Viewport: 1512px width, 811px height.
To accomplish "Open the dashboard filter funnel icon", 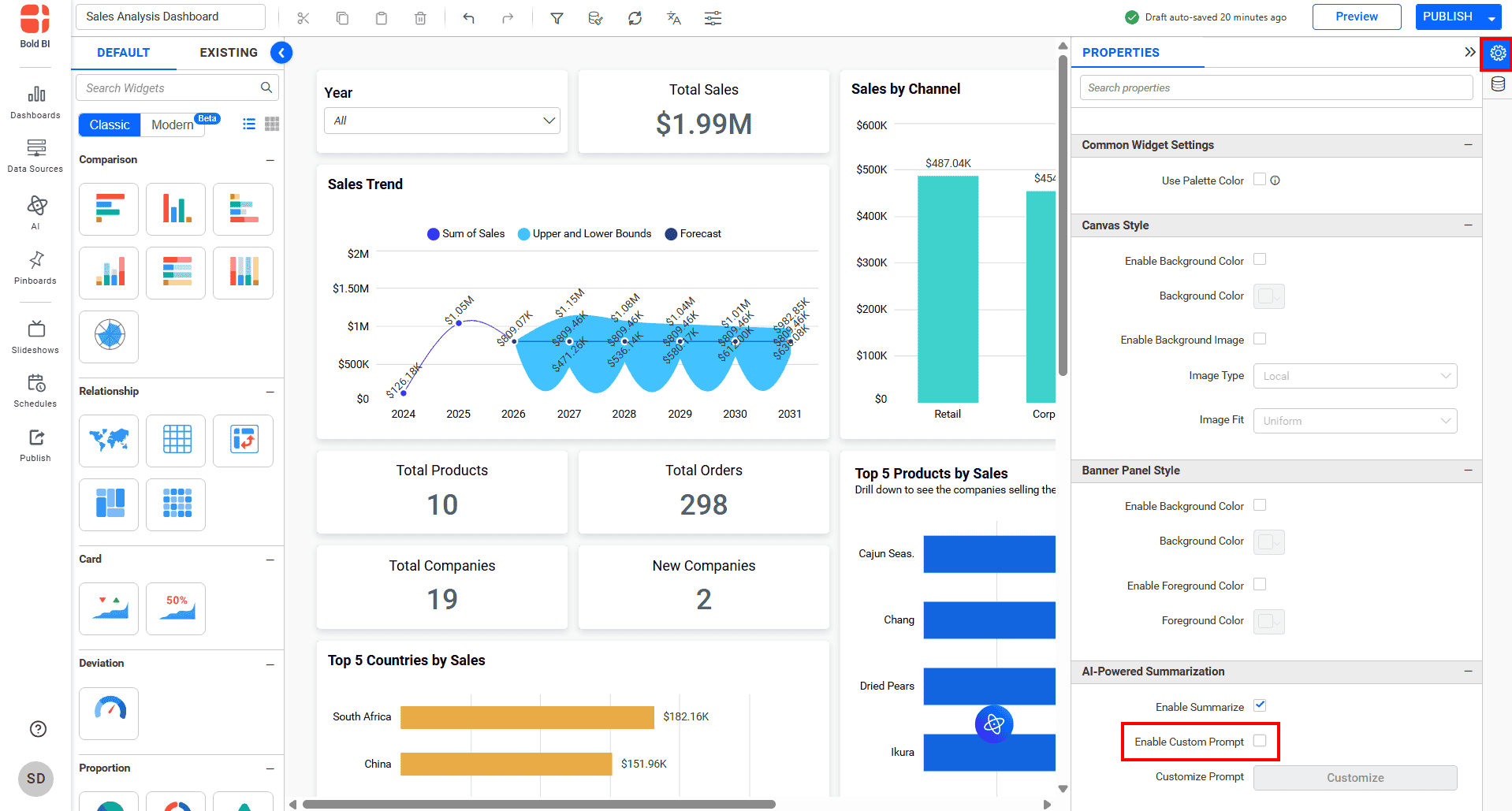I will [x=557, y=18].
